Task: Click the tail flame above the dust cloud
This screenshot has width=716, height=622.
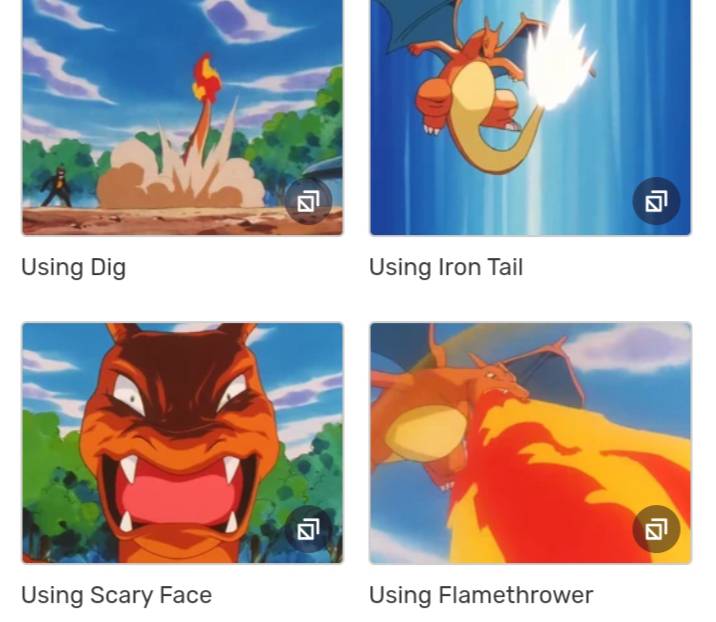Action: [207, 77]
